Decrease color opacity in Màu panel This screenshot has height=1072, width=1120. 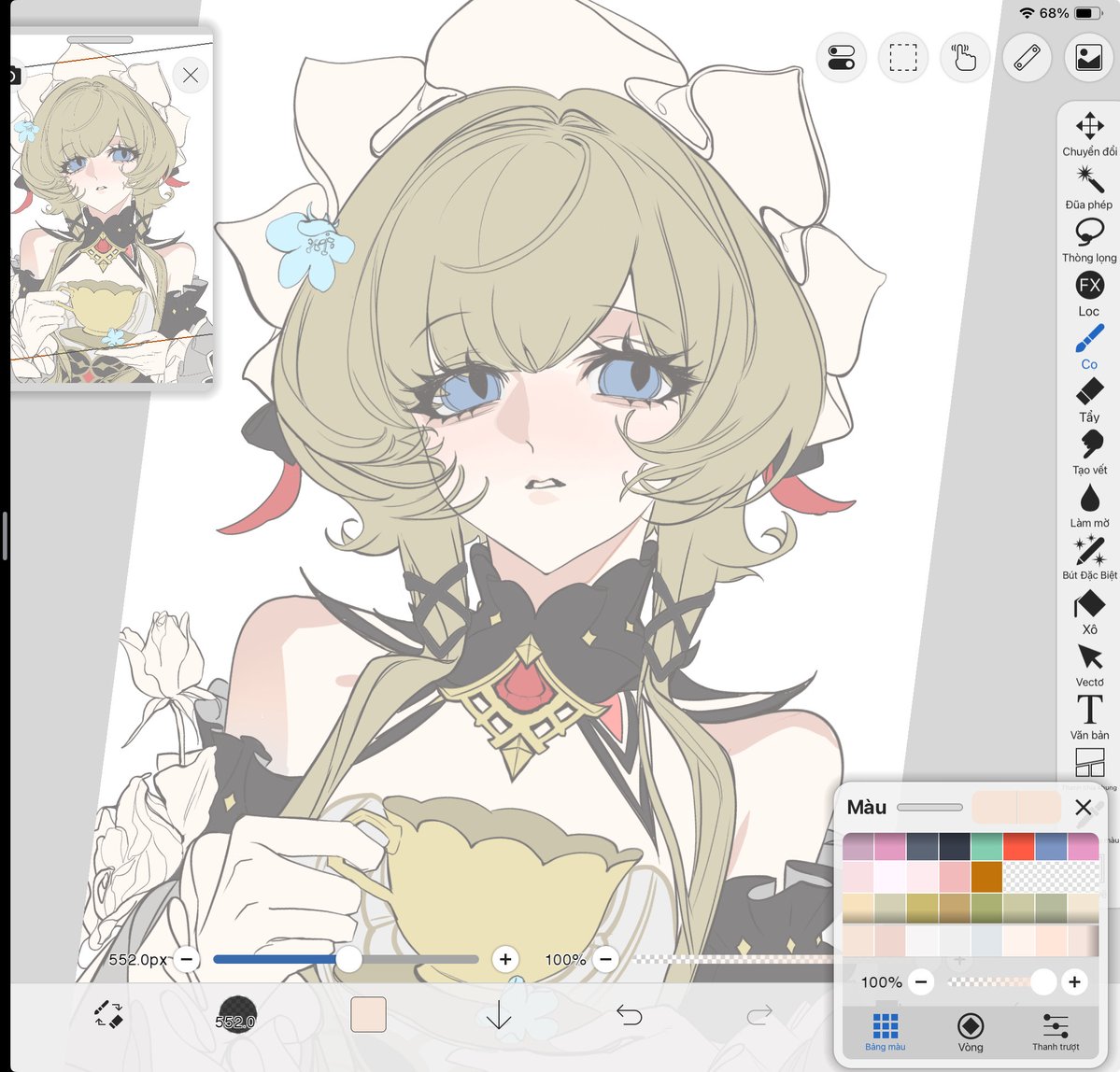[x=921, y=982]
